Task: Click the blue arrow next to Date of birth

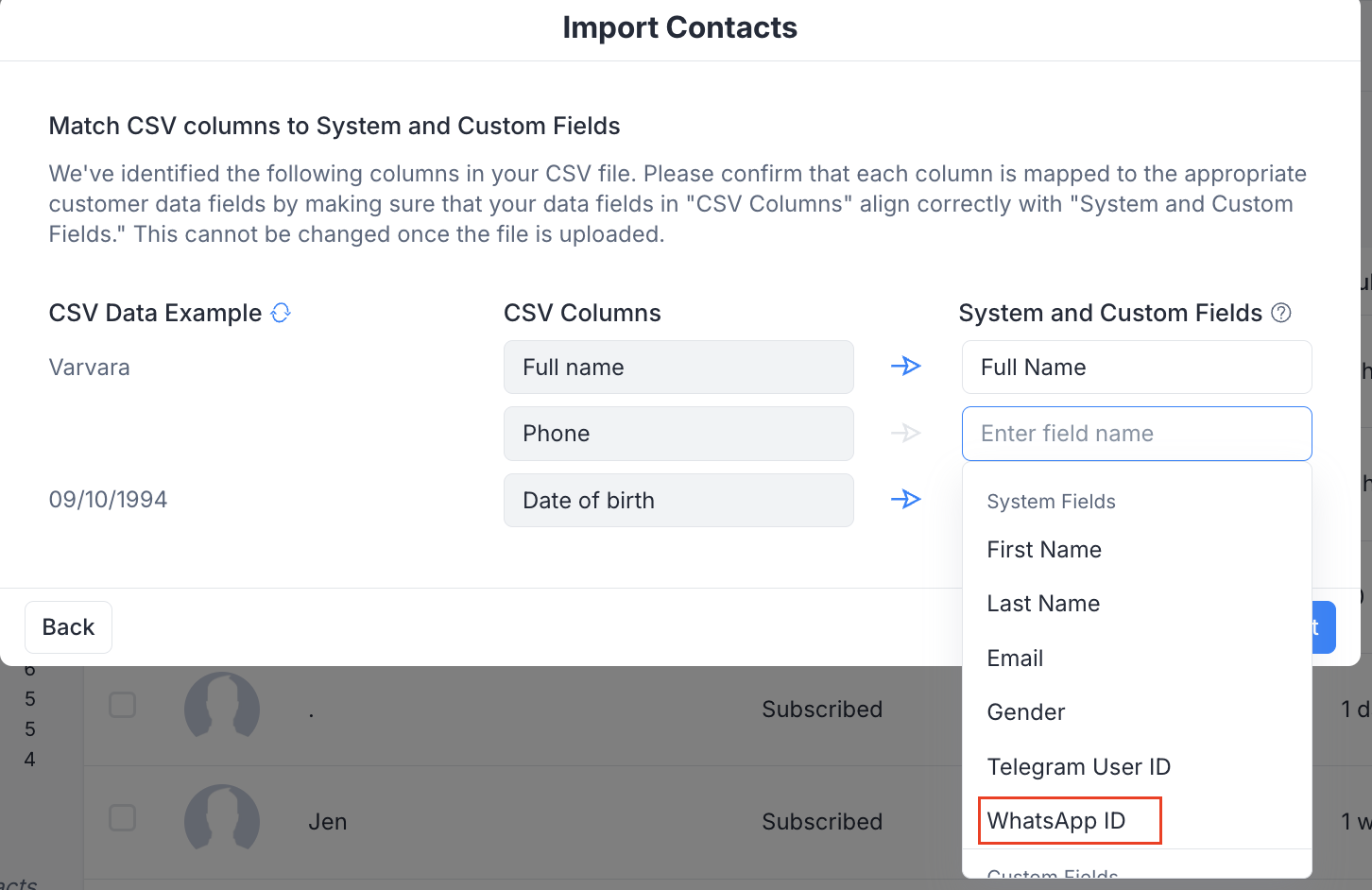Action: [x=905, y=499]
